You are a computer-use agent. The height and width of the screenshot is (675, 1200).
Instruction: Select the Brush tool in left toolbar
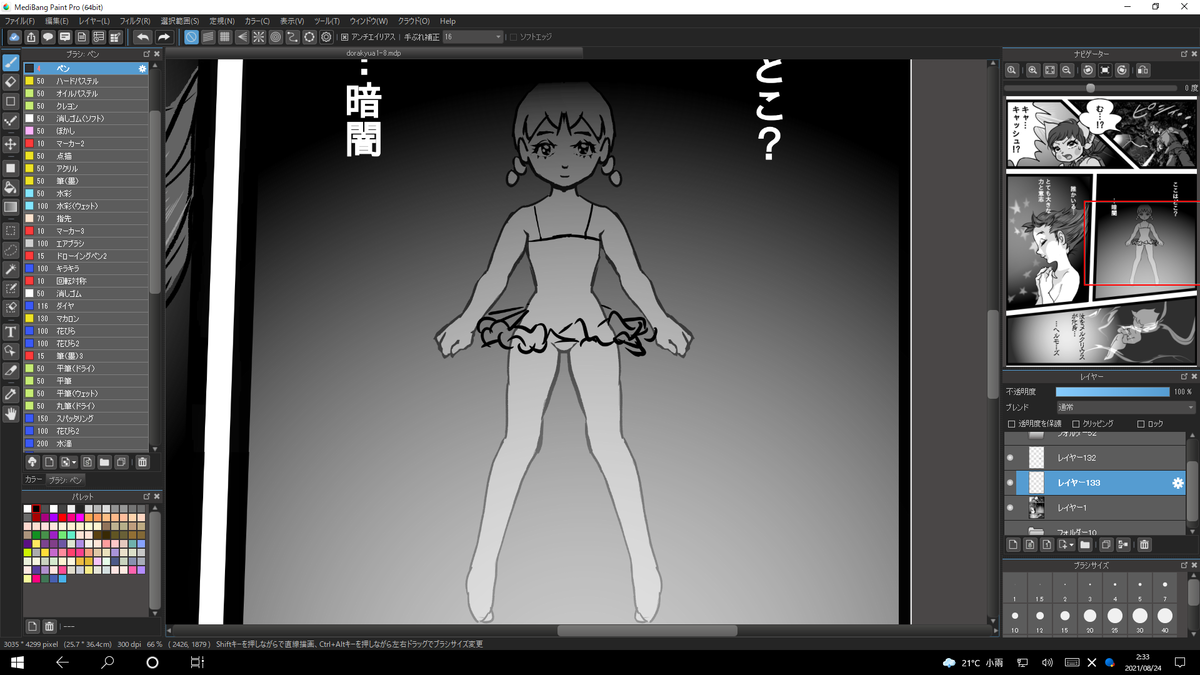[11, 63]
